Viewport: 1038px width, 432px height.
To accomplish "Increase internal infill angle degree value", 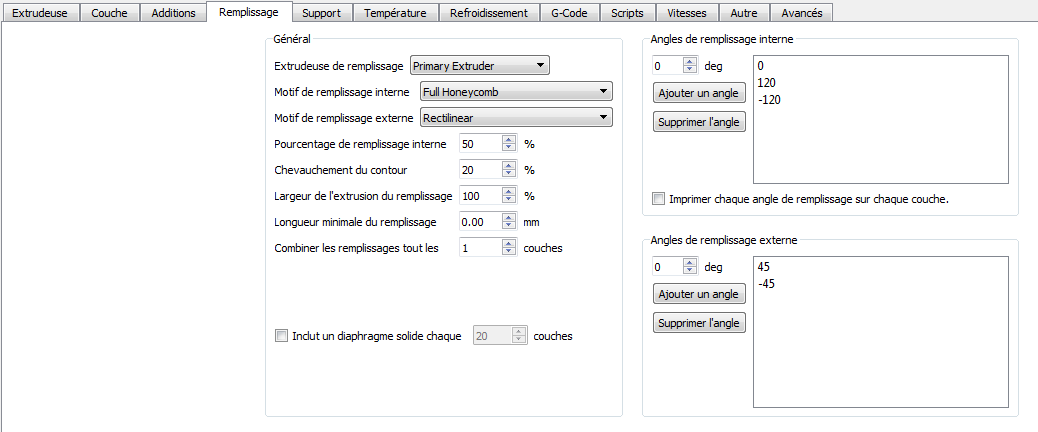I will 689,62.
